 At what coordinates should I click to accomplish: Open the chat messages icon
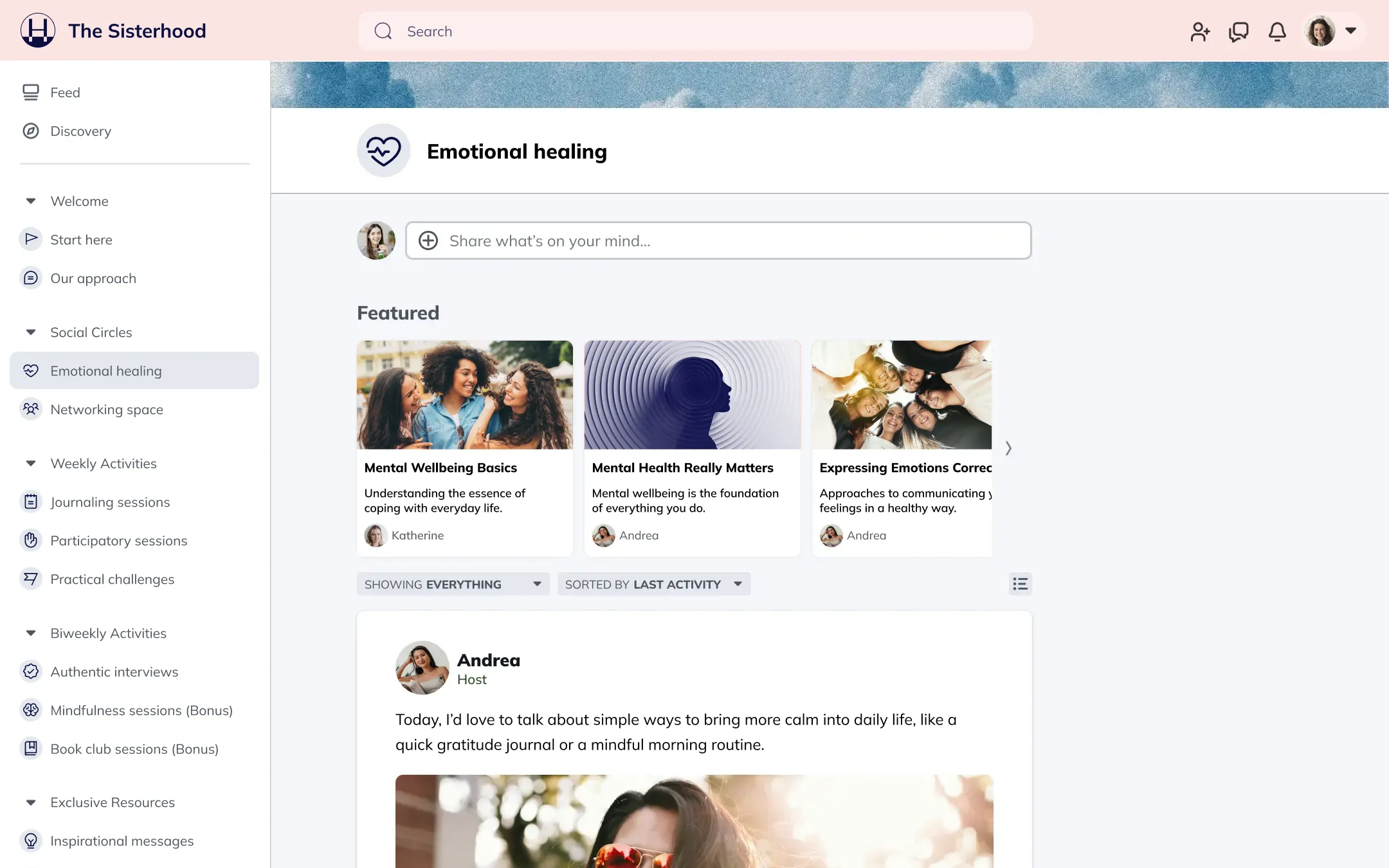[1239, 32]
